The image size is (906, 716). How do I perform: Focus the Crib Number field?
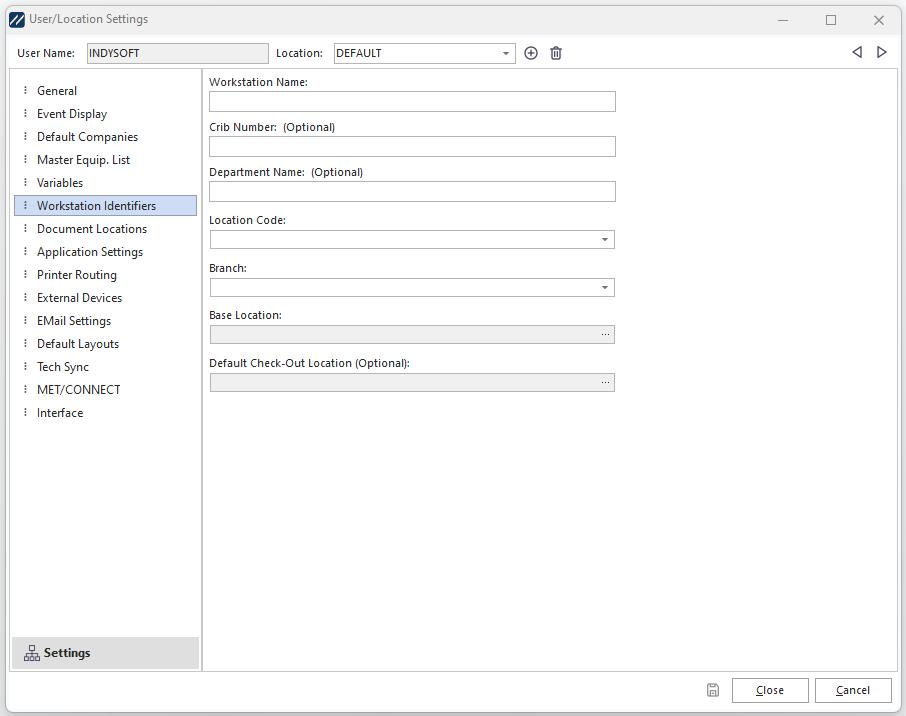pyautogui.click(x=412, y=147)
